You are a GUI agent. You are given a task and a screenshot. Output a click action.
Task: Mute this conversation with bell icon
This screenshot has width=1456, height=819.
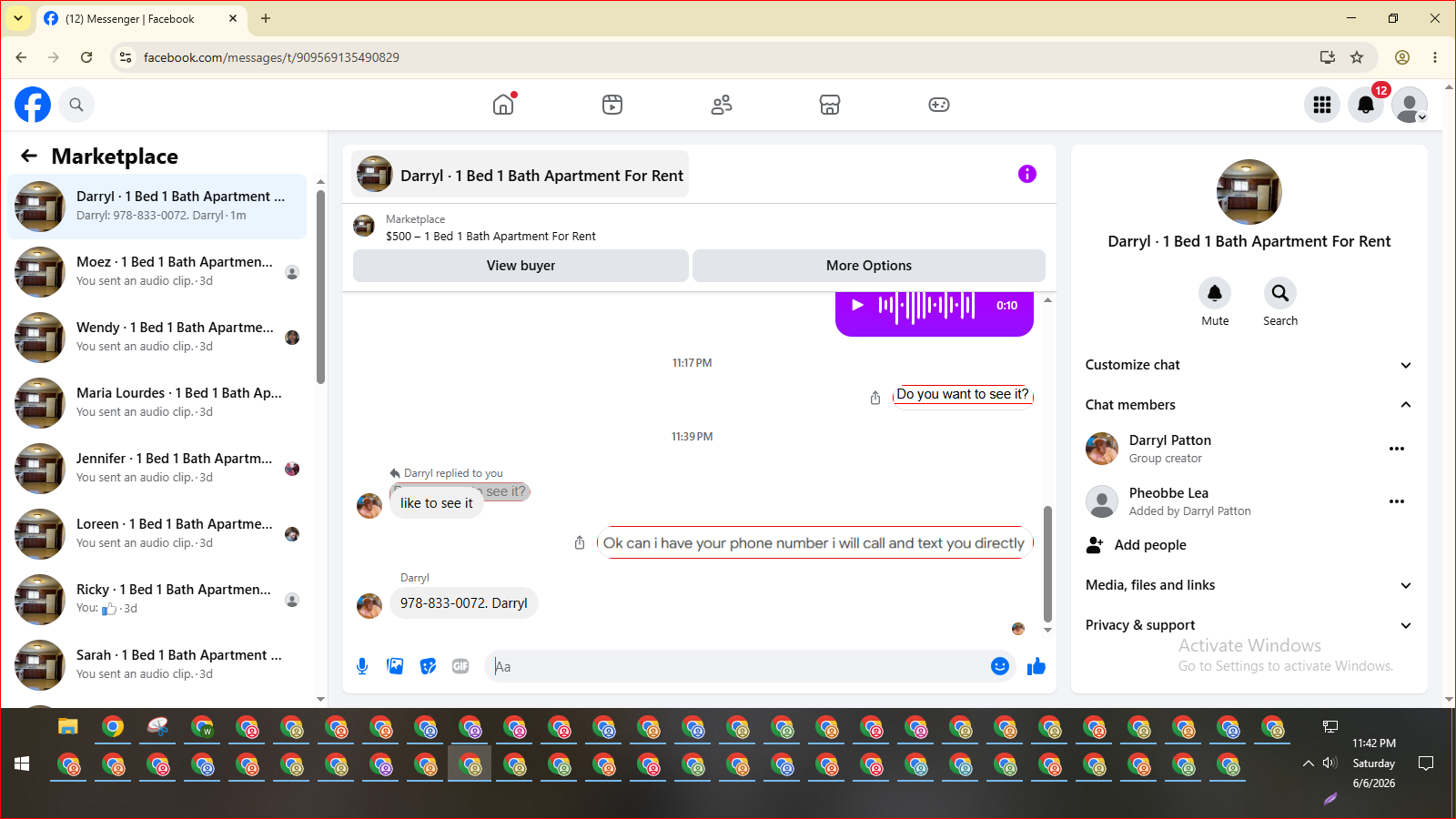tap(1215, 293)
